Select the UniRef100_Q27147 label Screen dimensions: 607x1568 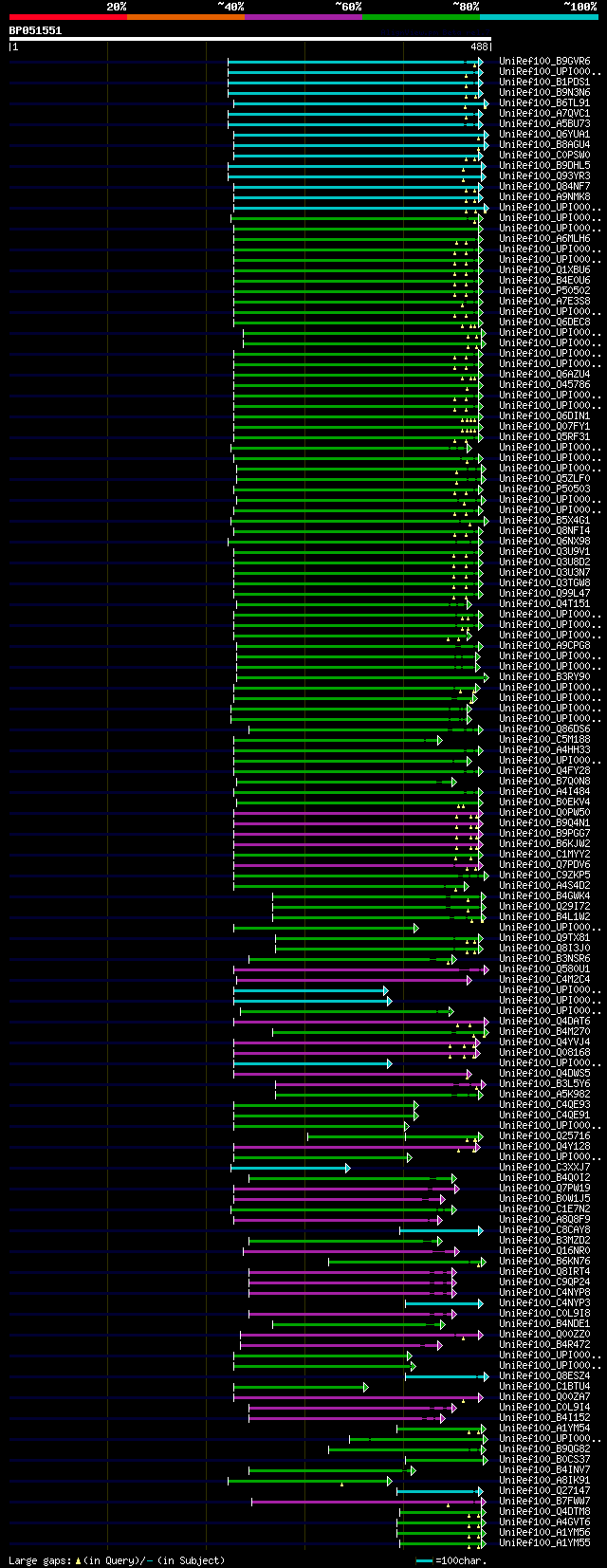tap(544, 1490)
